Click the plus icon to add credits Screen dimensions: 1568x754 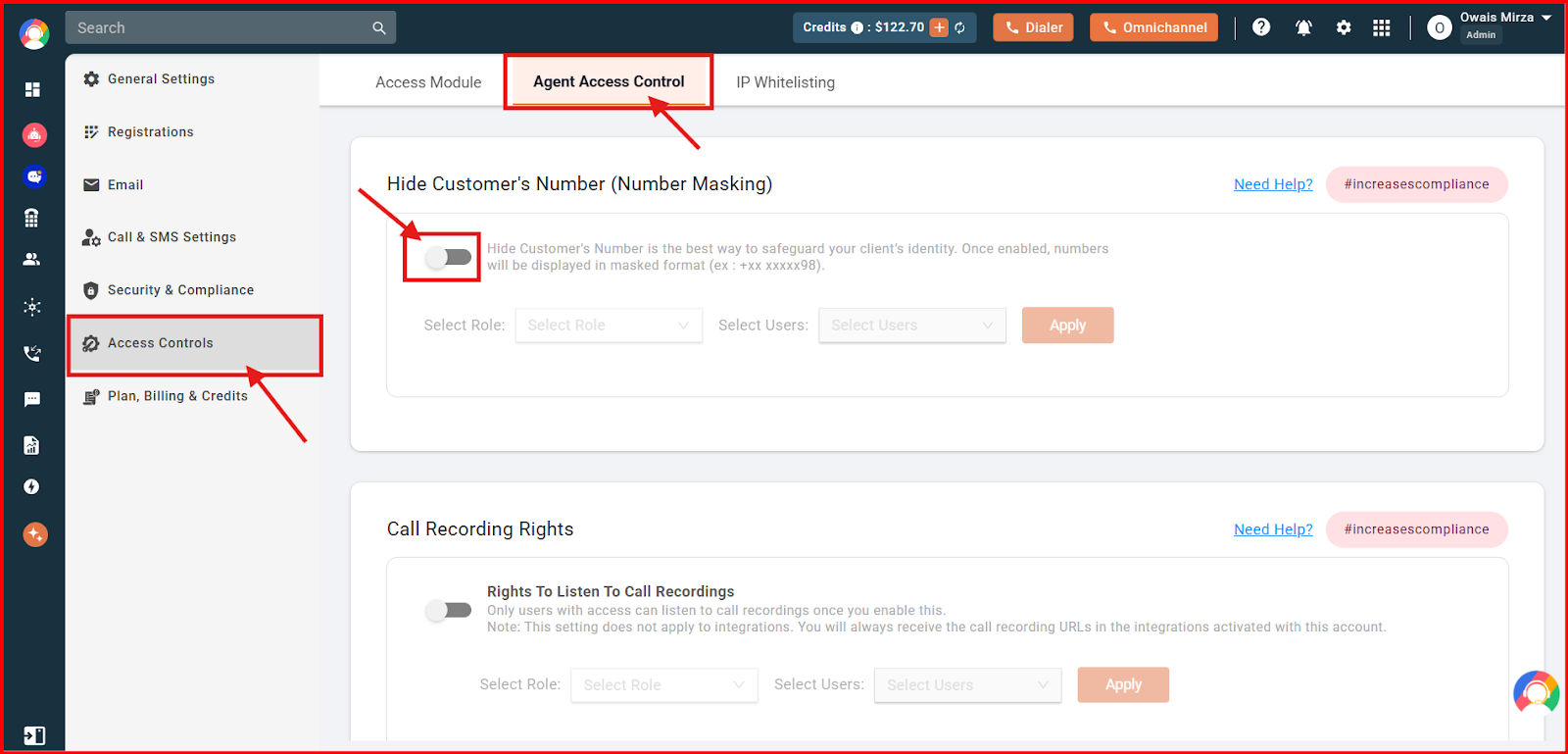[939, 27]
